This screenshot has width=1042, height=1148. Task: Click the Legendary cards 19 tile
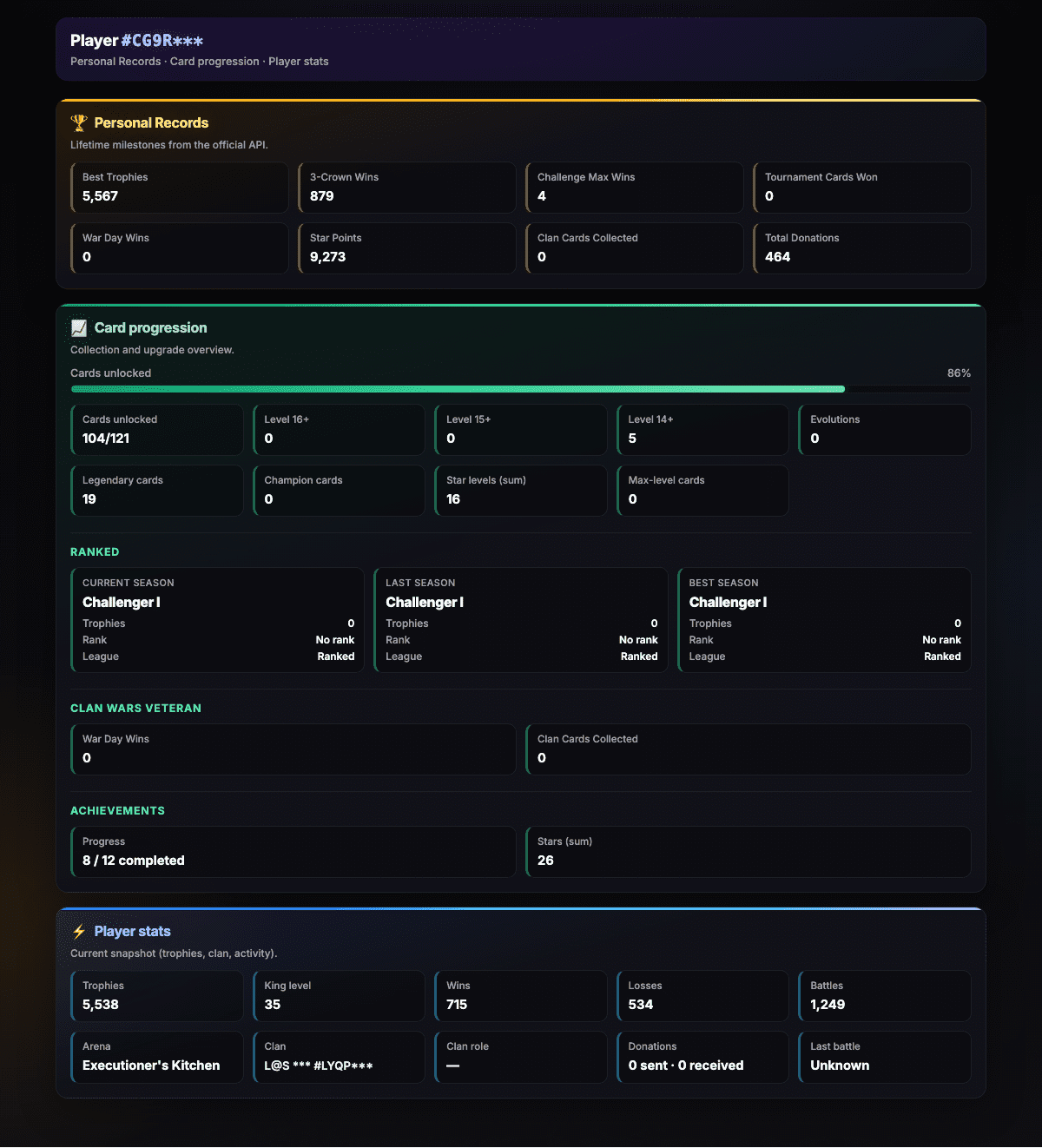[157, 491]
